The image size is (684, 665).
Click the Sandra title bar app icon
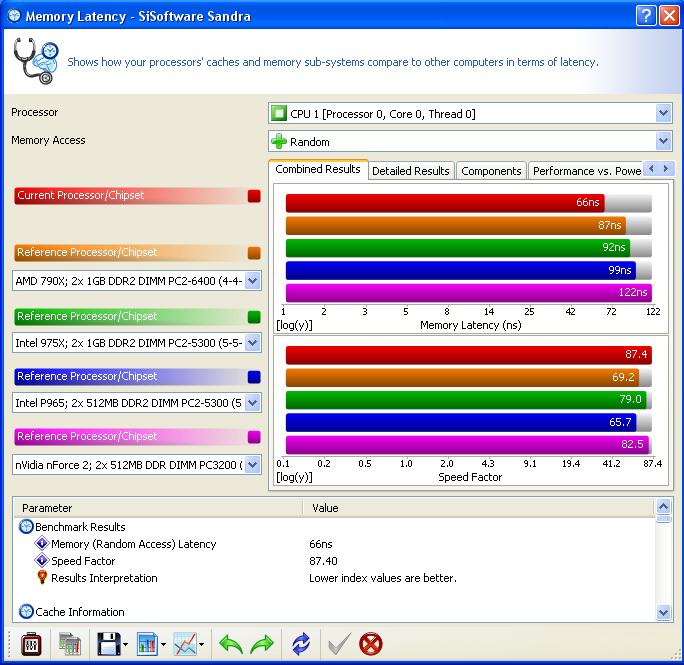[14, 16]
